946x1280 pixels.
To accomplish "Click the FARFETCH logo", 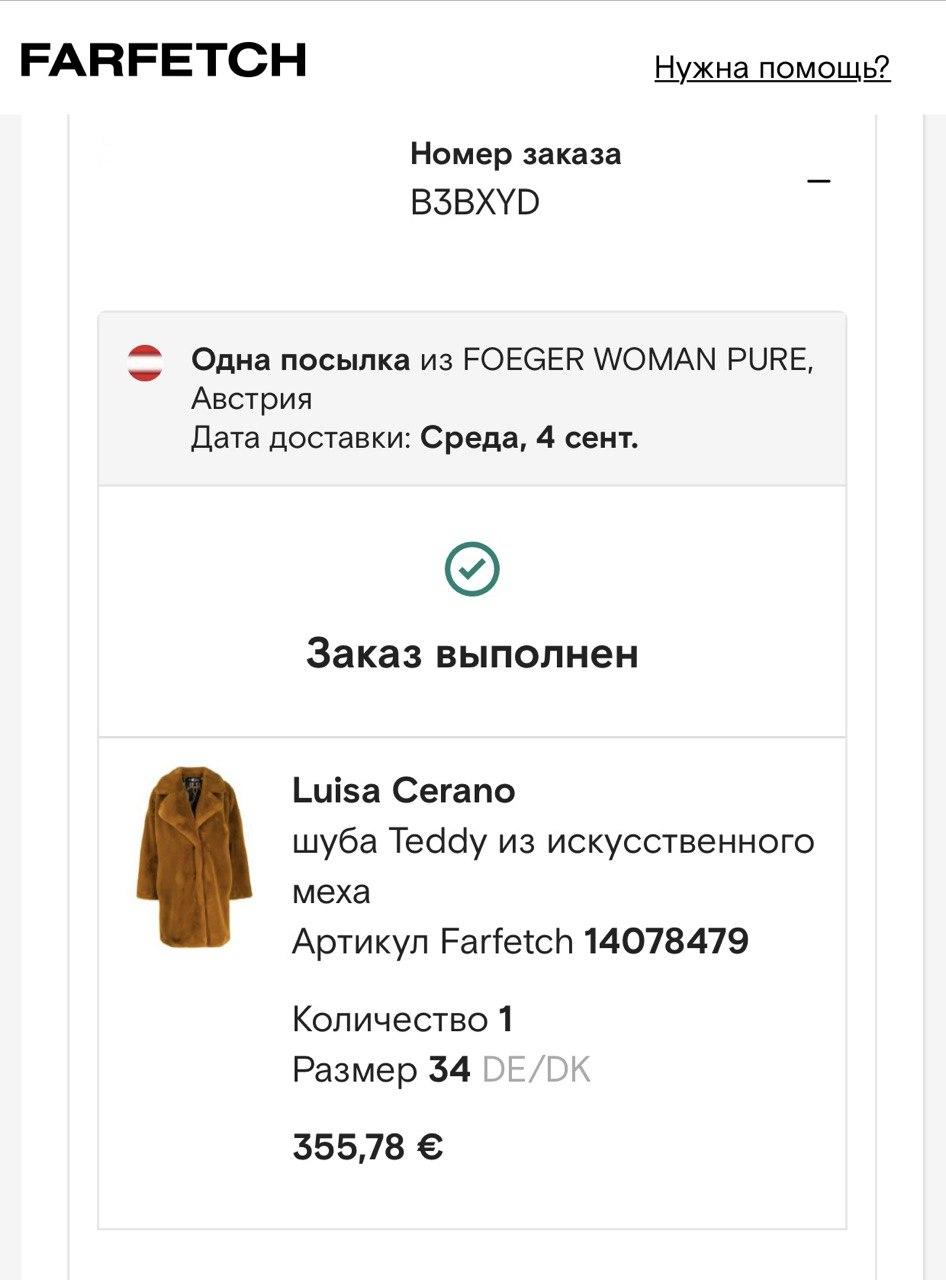I will [163, 60].
